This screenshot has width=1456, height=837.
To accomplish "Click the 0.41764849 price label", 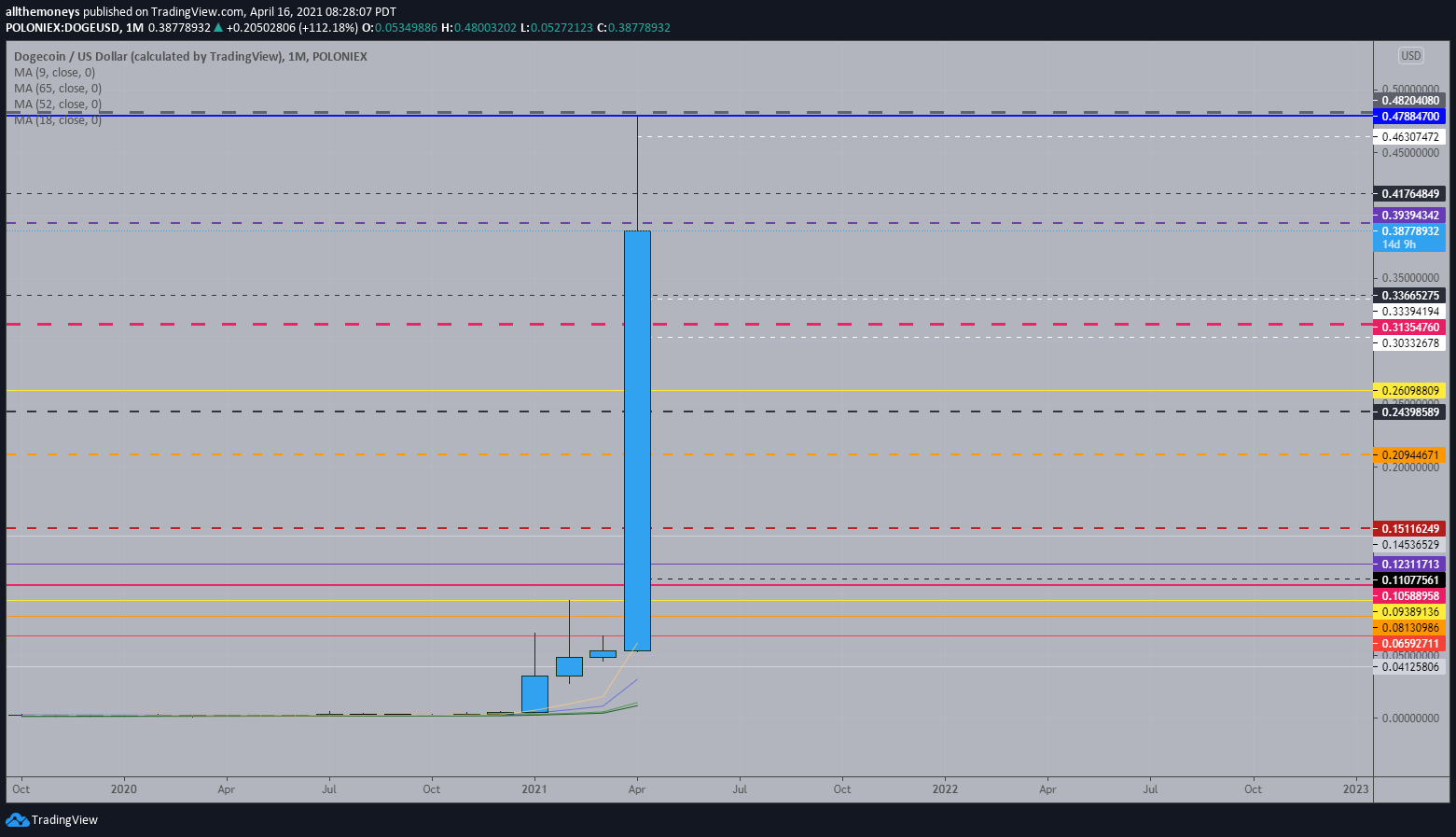I will (x=1409, y=194).
